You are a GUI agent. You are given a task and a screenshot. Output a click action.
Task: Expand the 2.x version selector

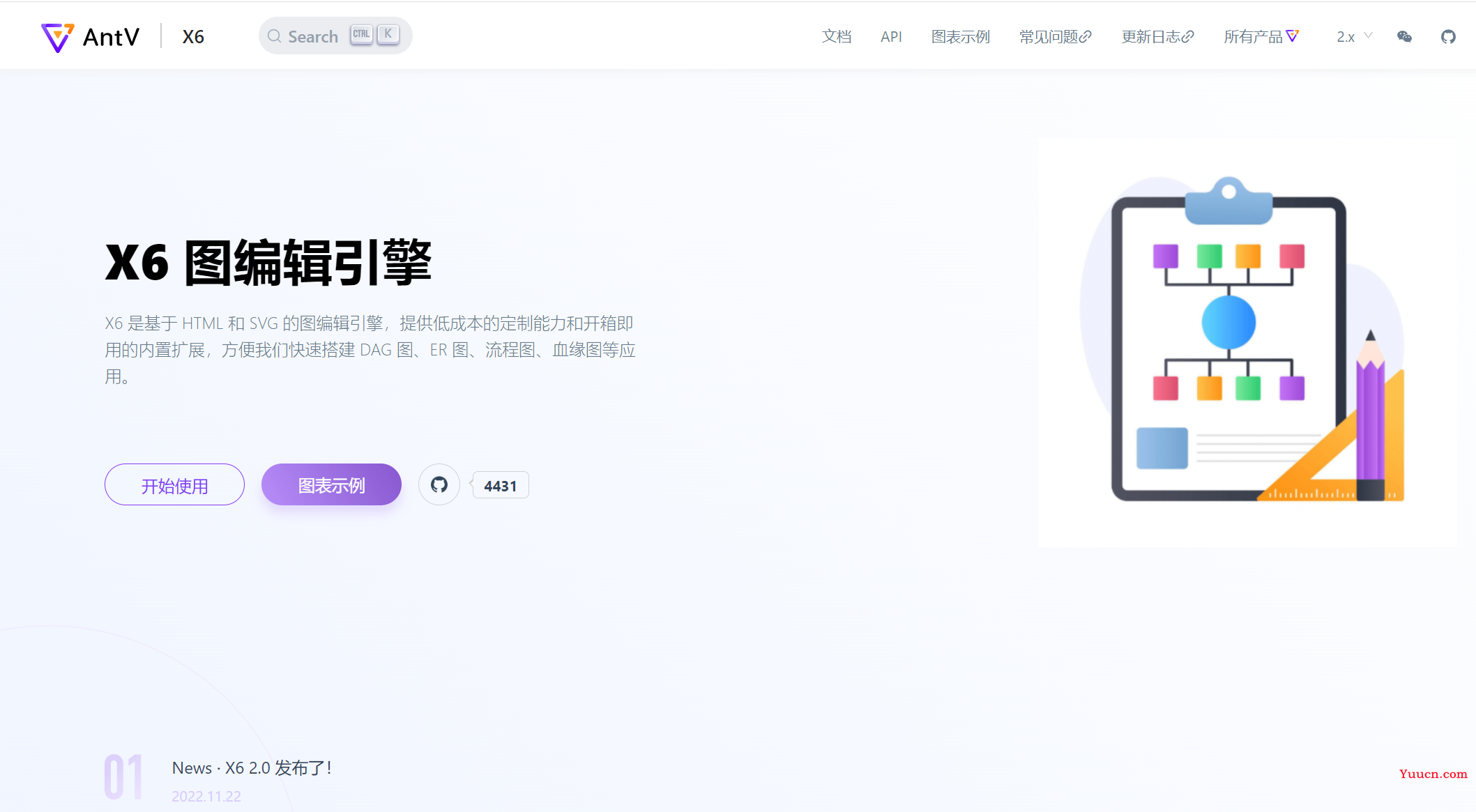coord(1355,37)
